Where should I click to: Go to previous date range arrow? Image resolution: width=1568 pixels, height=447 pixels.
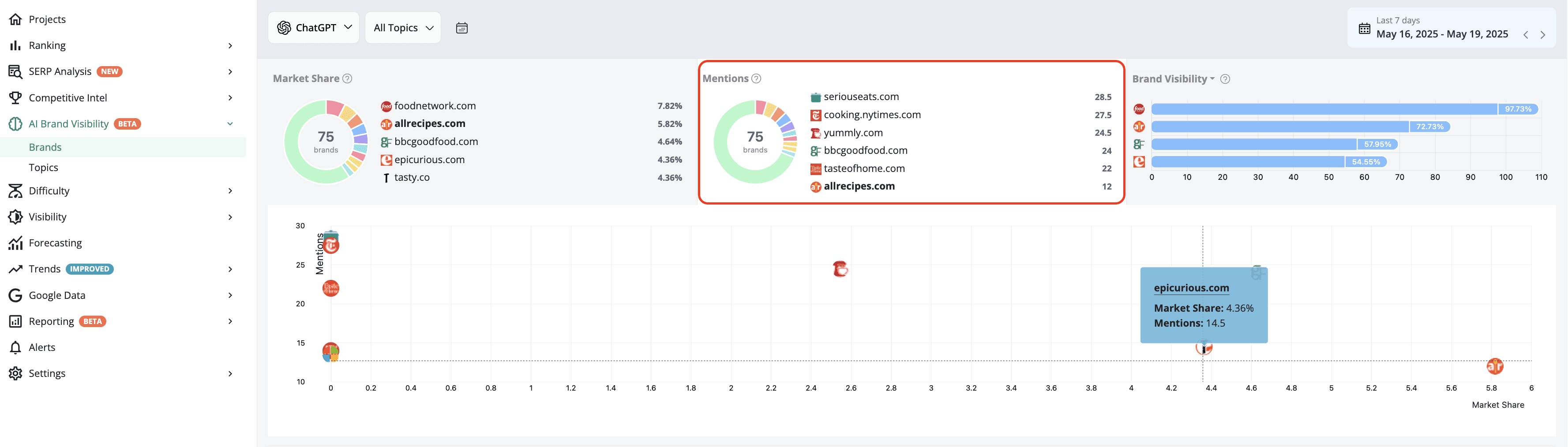pos(1525,35)
